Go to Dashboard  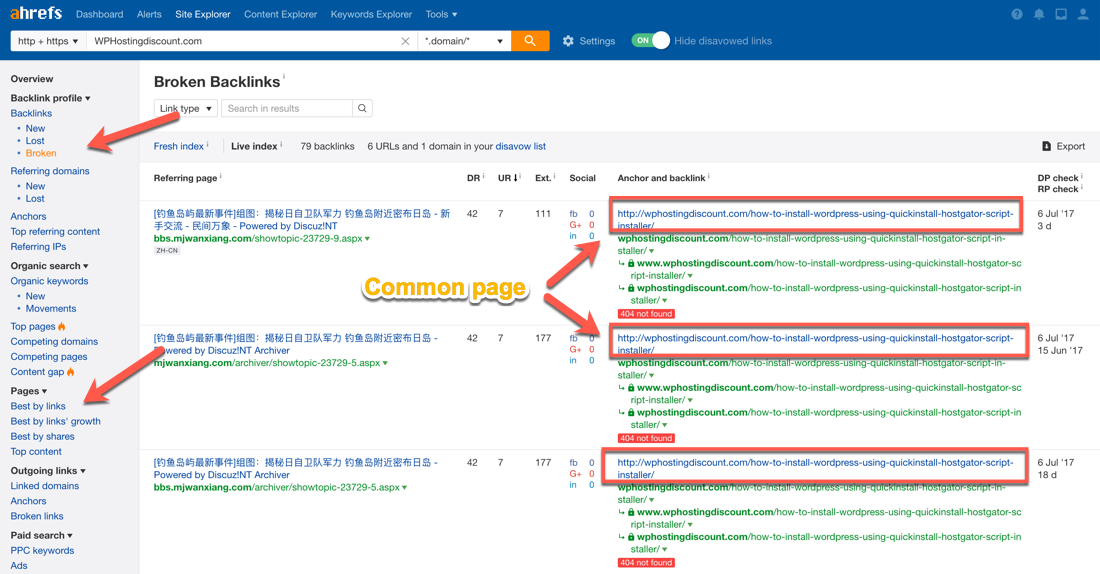tap(100, 14)
